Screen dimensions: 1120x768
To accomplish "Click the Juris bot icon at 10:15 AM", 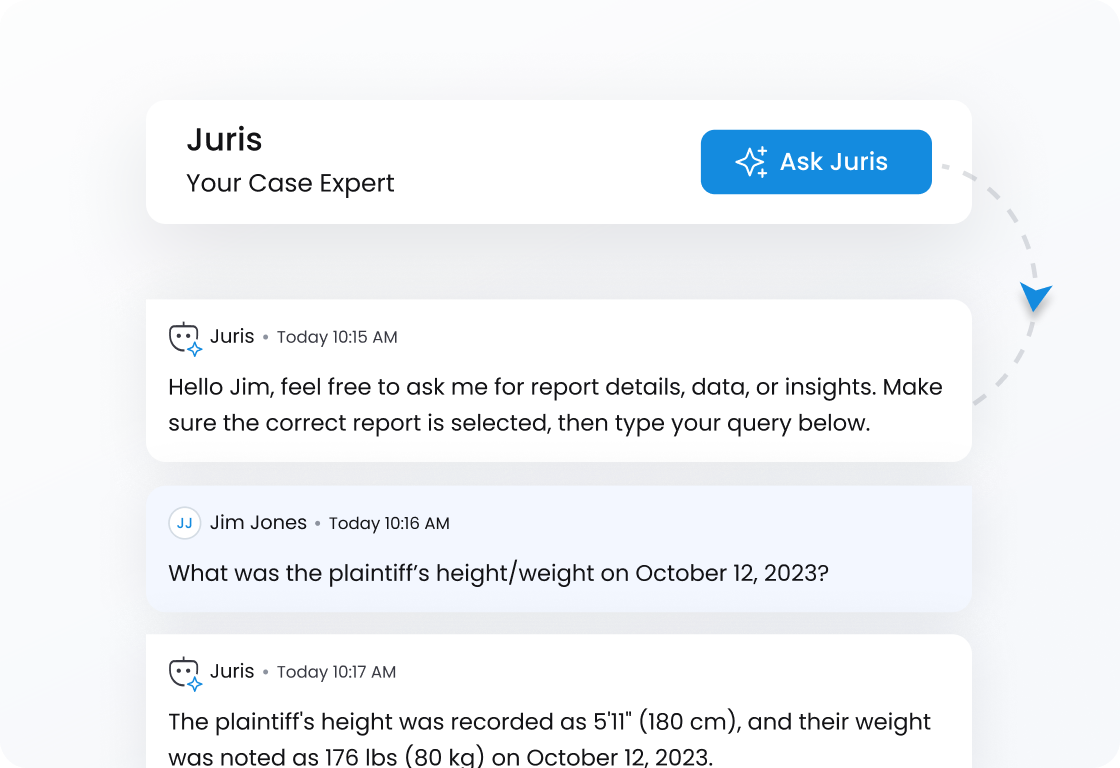I will pyautogui.click(x=185, y=339).
